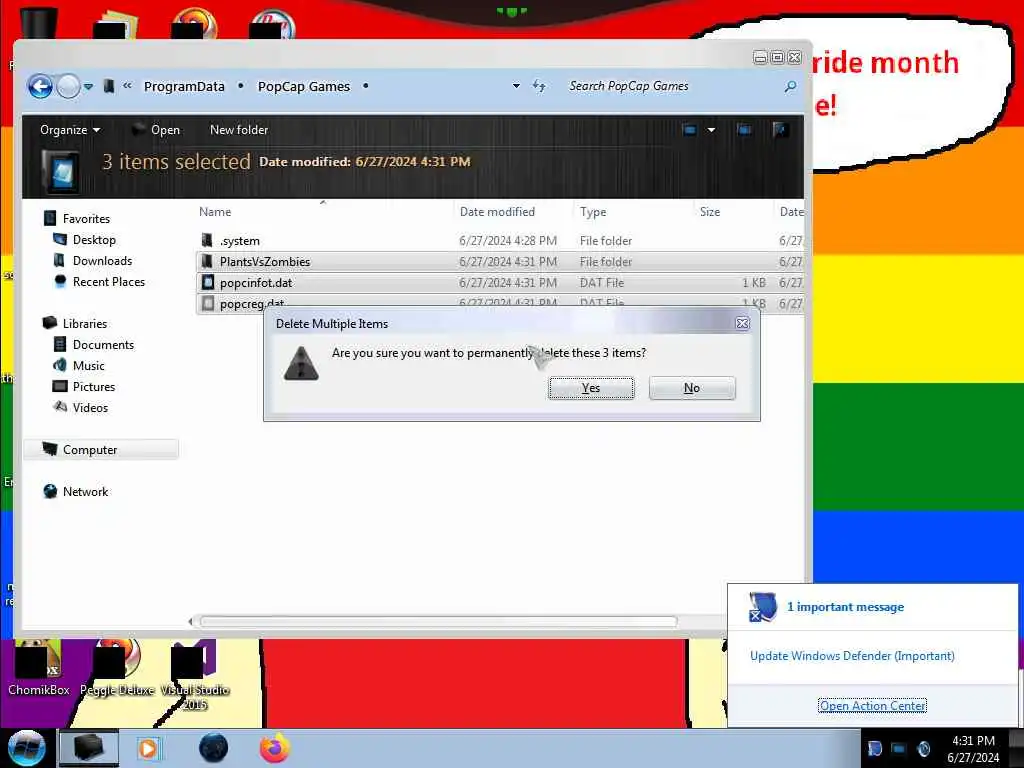Image resolution: width=1024 pixels, height=768 pixels.
Task: Click the horizontal scrollbar in file list
Action: (438, 621)
